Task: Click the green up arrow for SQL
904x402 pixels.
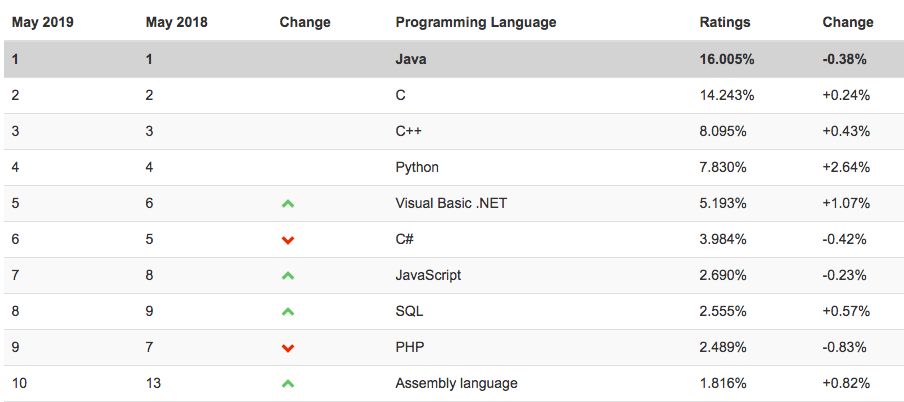Action: pyautogui.click(x=288, y=312)
